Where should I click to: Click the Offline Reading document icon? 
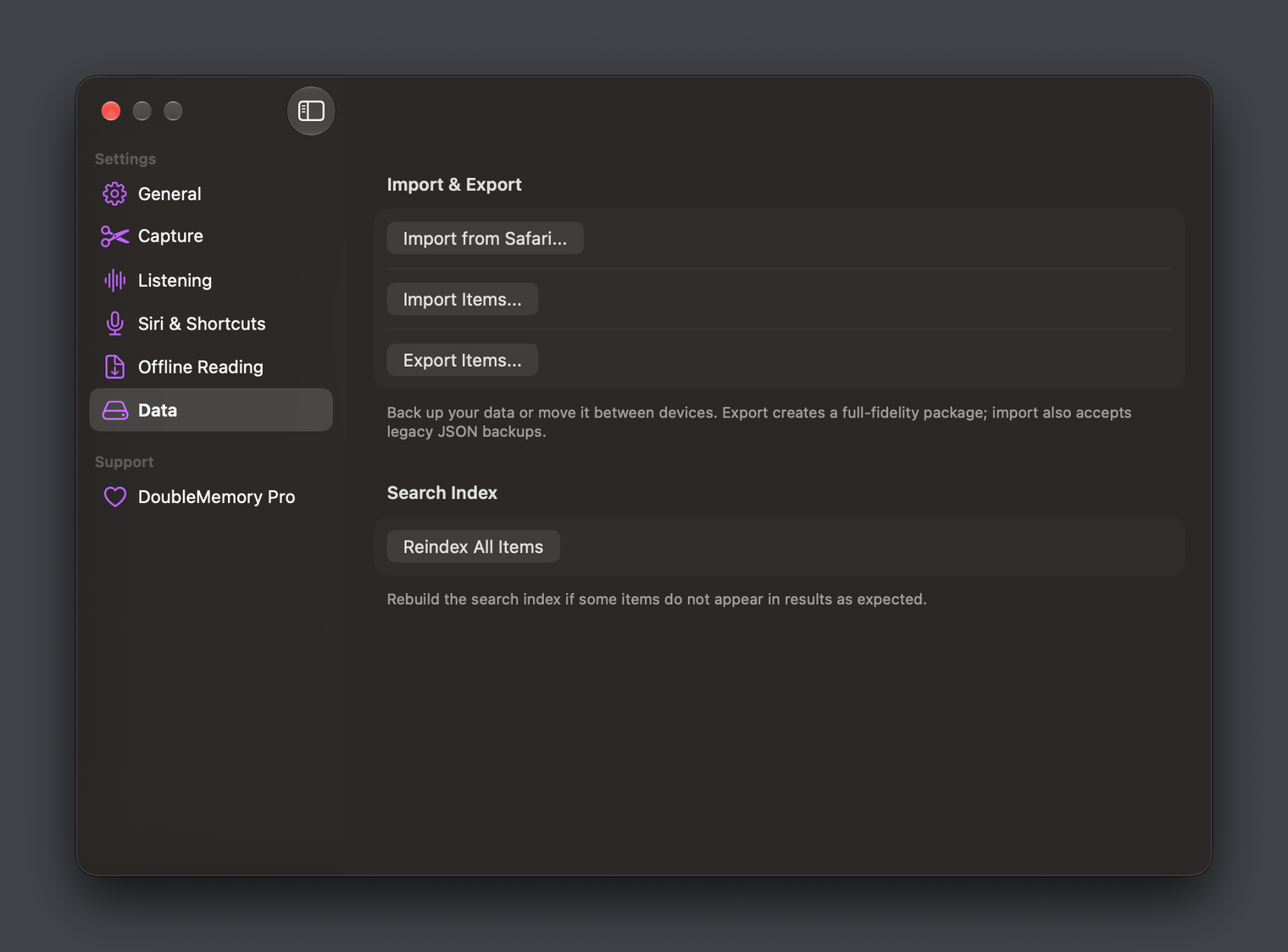[x=114, y=367]
